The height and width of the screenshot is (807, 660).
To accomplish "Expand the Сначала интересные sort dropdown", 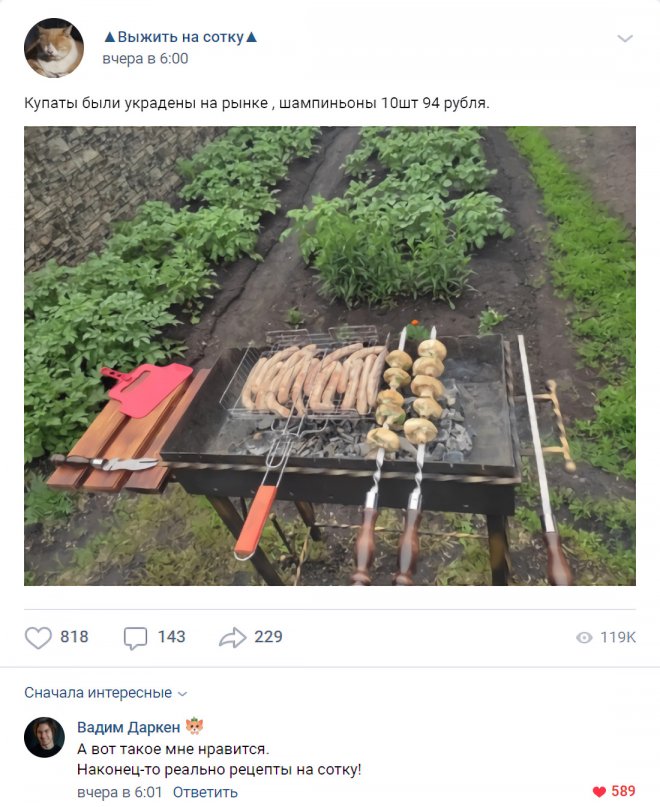I will click(x=105, y=693).
